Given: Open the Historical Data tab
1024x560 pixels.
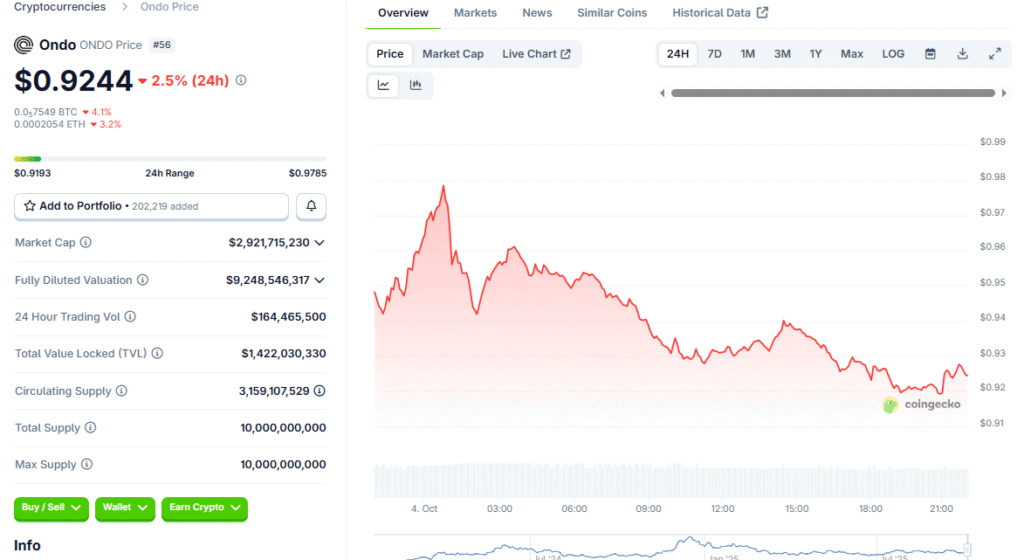Looking at the screenshot, I should tap(719, 13).
